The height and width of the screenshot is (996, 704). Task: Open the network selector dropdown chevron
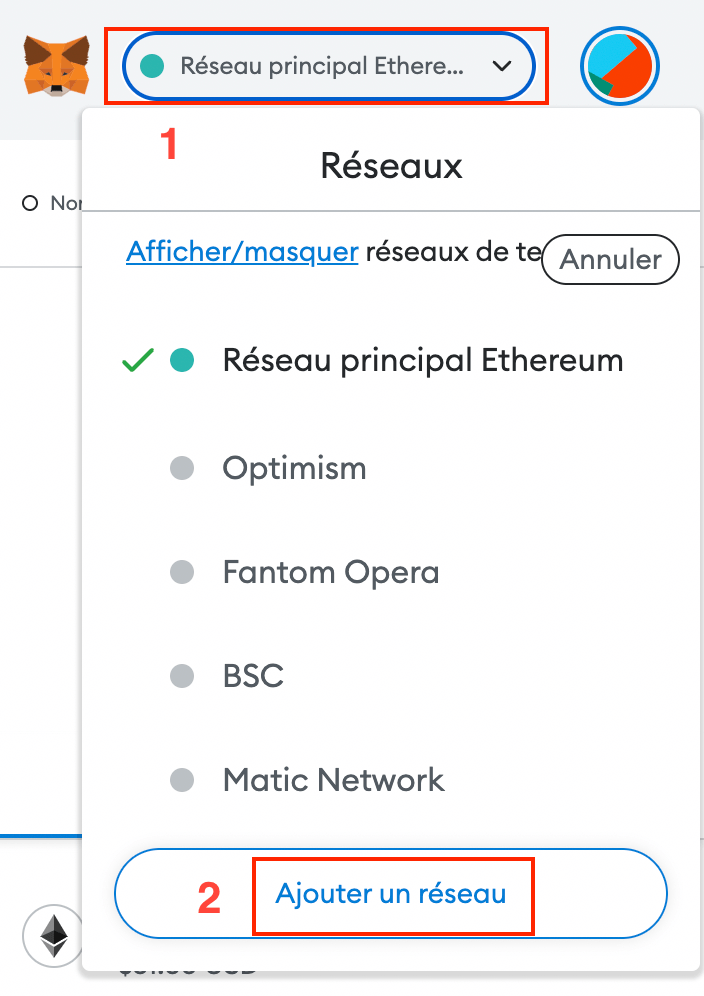click(501, 65)
